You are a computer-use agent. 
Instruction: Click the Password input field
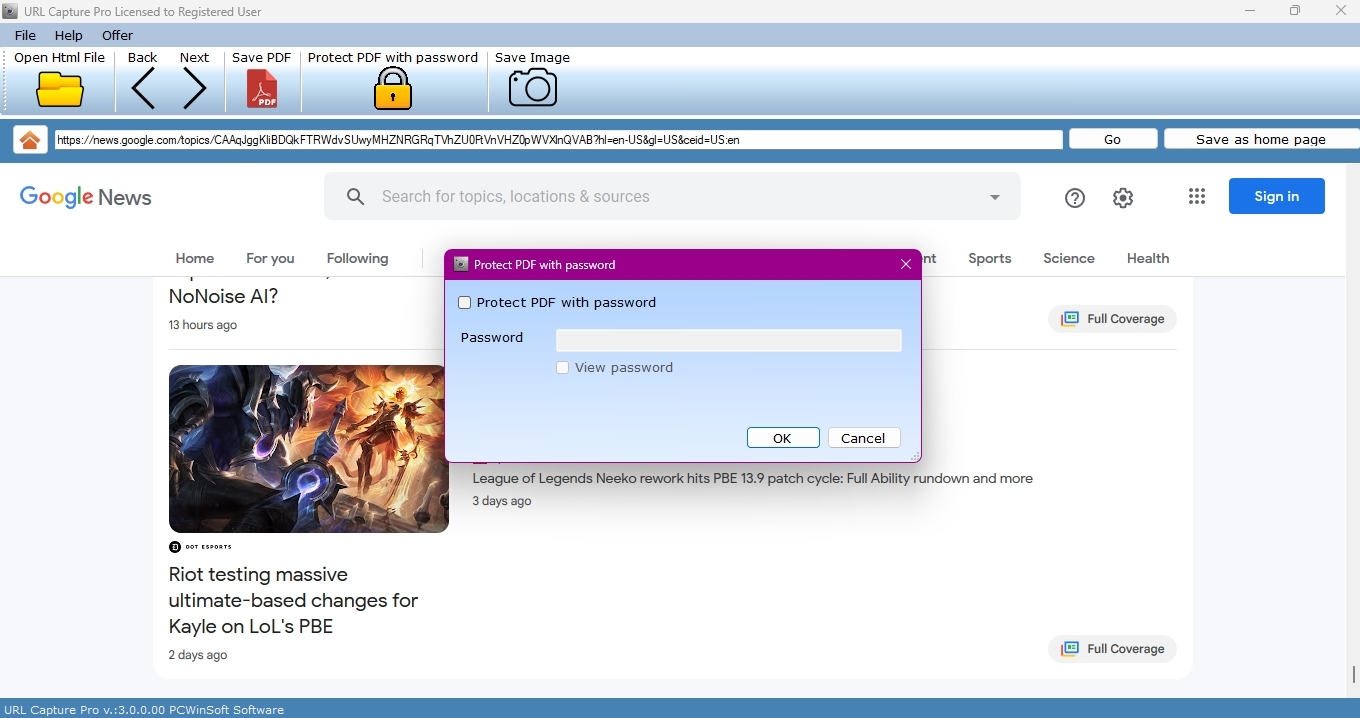728,341
